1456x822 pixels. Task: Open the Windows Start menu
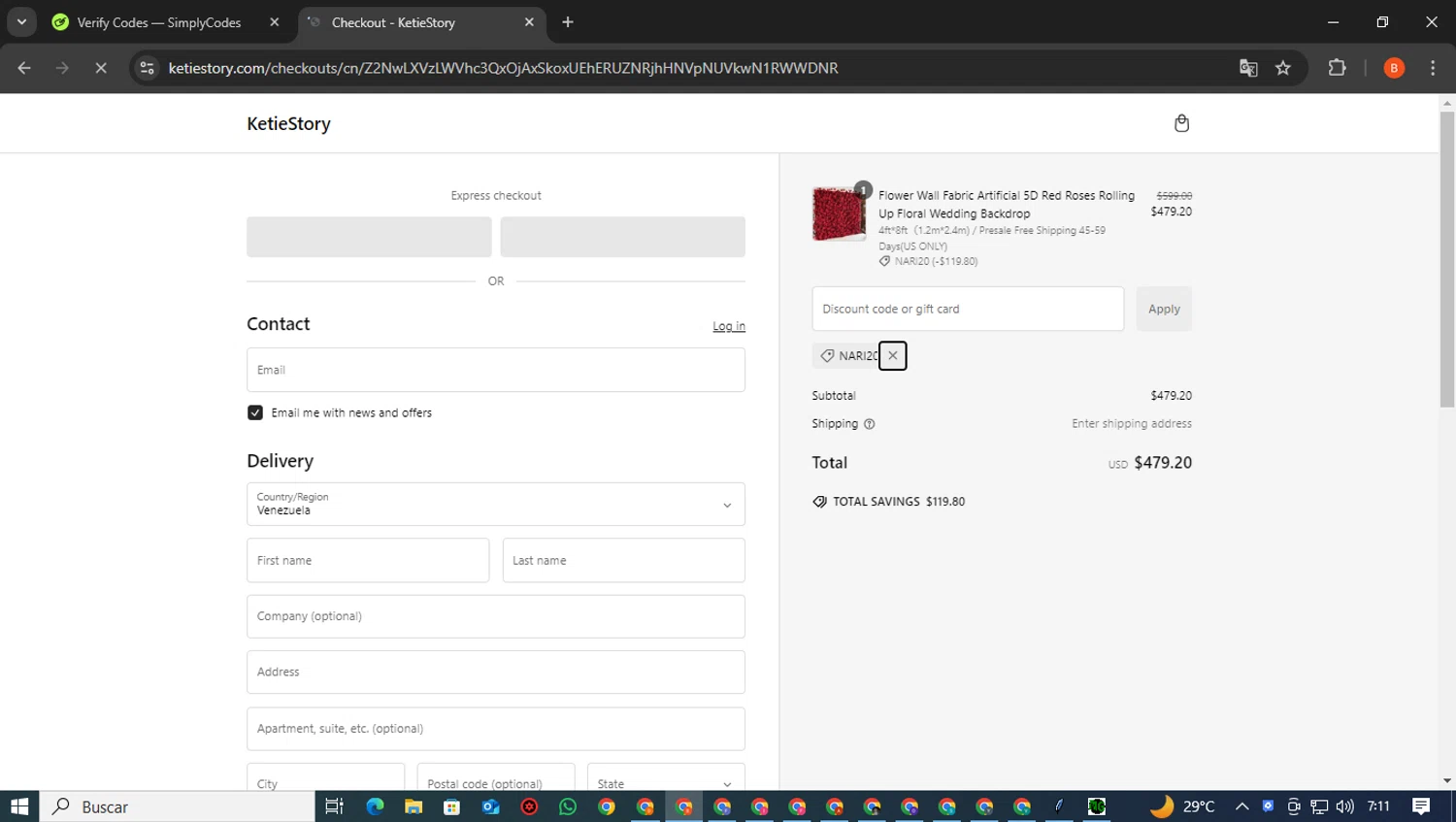[x=19, y=806]
